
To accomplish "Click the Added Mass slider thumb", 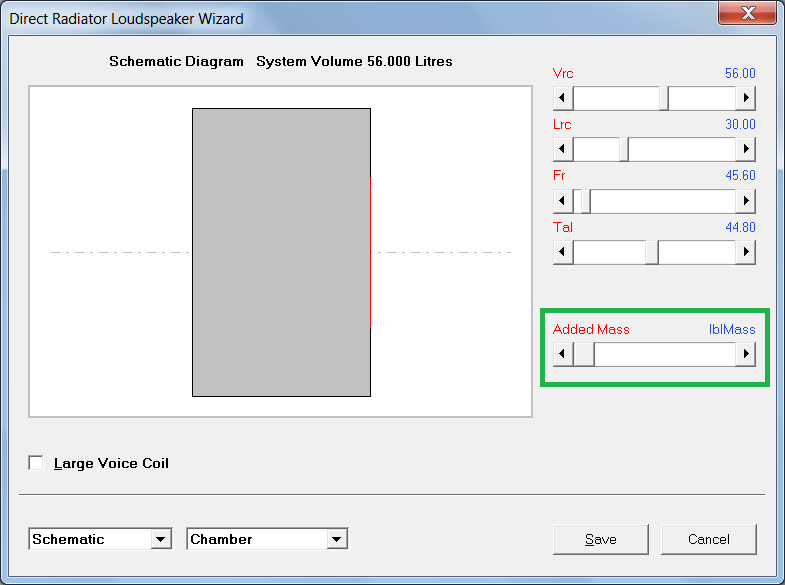I will point(584,354).
